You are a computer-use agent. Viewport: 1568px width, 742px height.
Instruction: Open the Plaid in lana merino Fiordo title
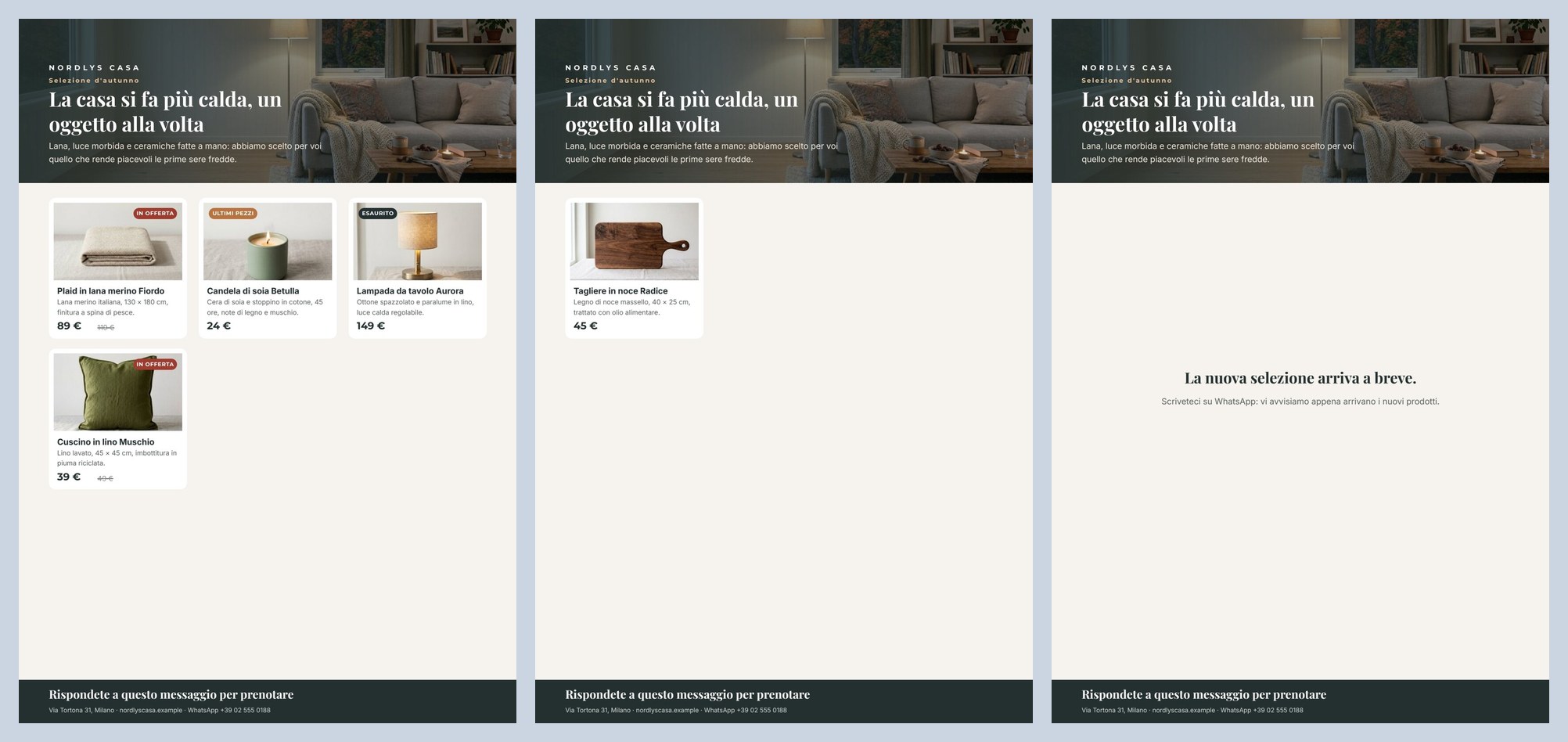pyautogui.click(x=110, y=291)
